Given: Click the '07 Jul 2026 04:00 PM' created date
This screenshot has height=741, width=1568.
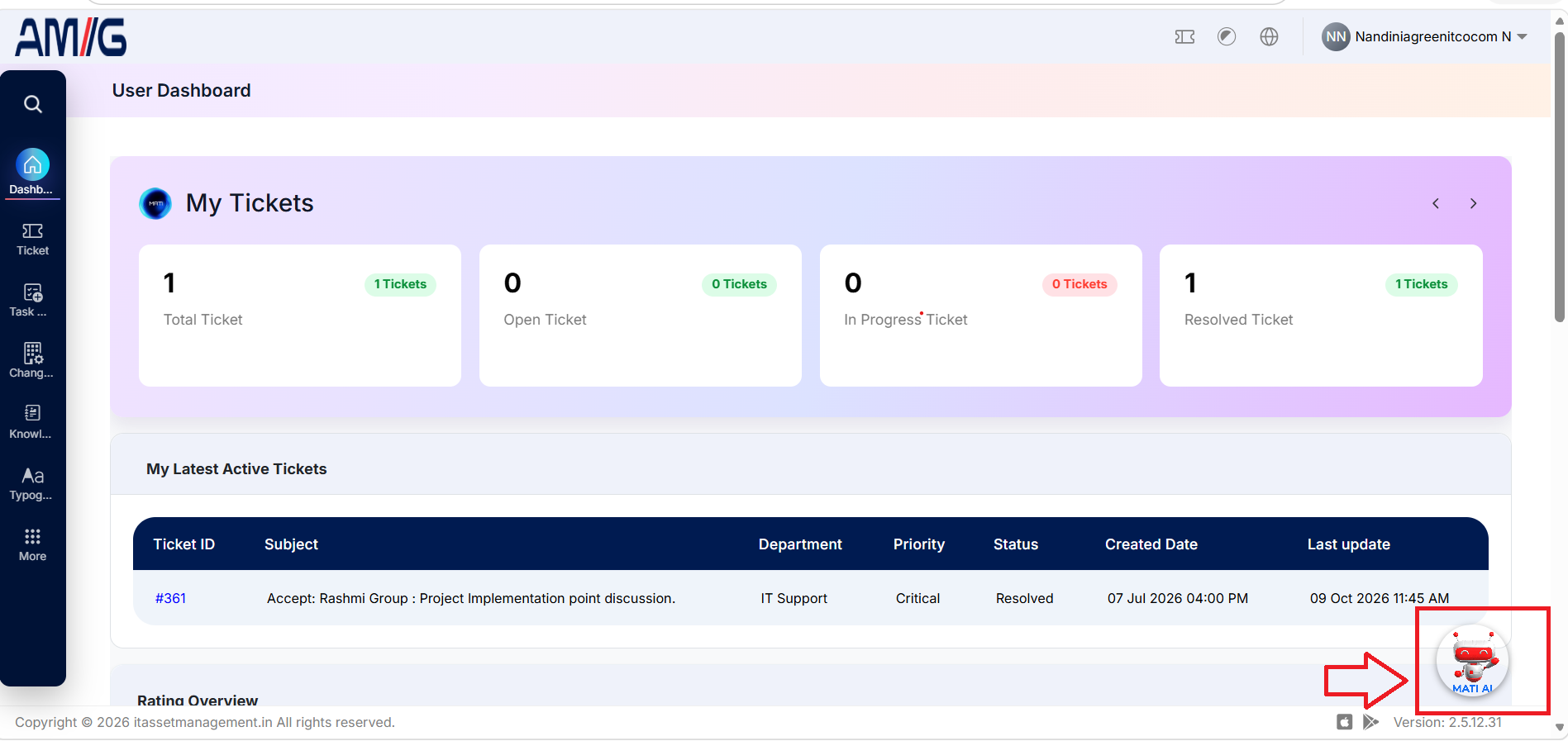Looking at the screenshot, I should click(1178, 598).
